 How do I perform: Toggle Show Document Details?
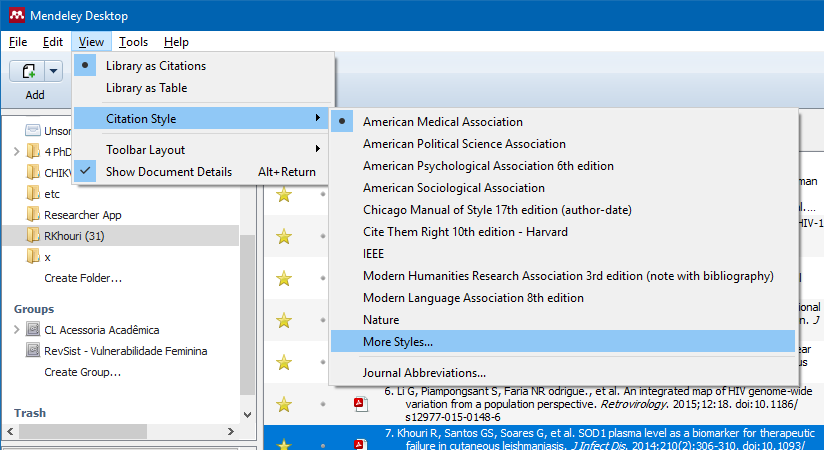(x=202, y=172)
